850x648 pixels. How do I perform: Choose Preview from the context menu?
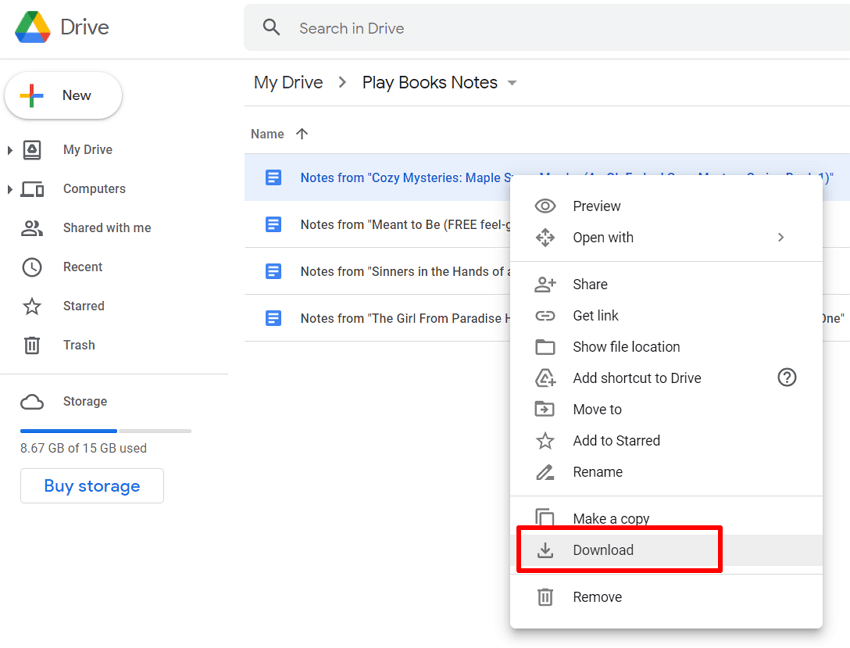666,206
